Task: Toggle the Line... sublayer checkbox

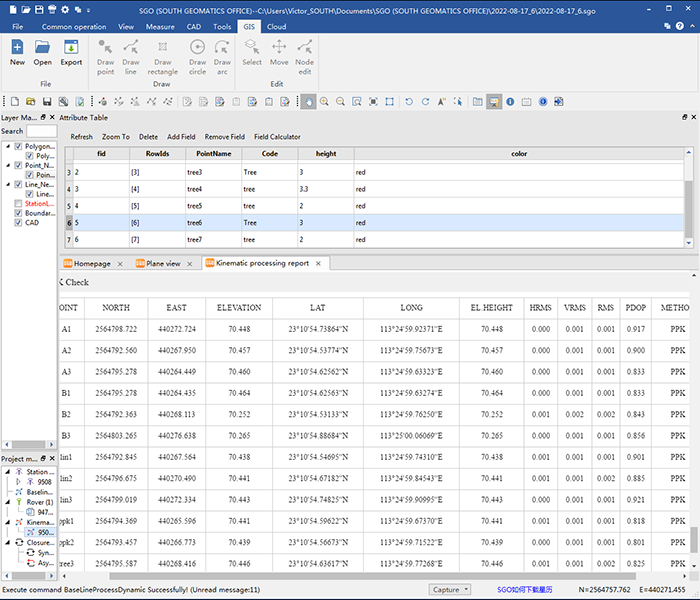Action: pyautogui.click(x=29, y=194)
